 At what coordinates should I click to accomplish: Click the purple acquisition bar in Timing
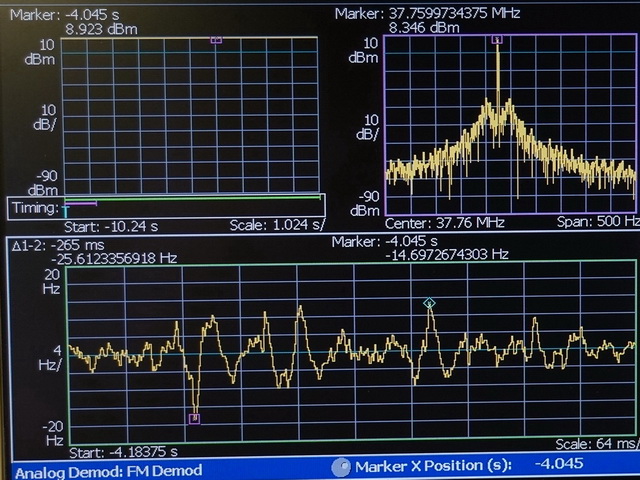point(81,203)
